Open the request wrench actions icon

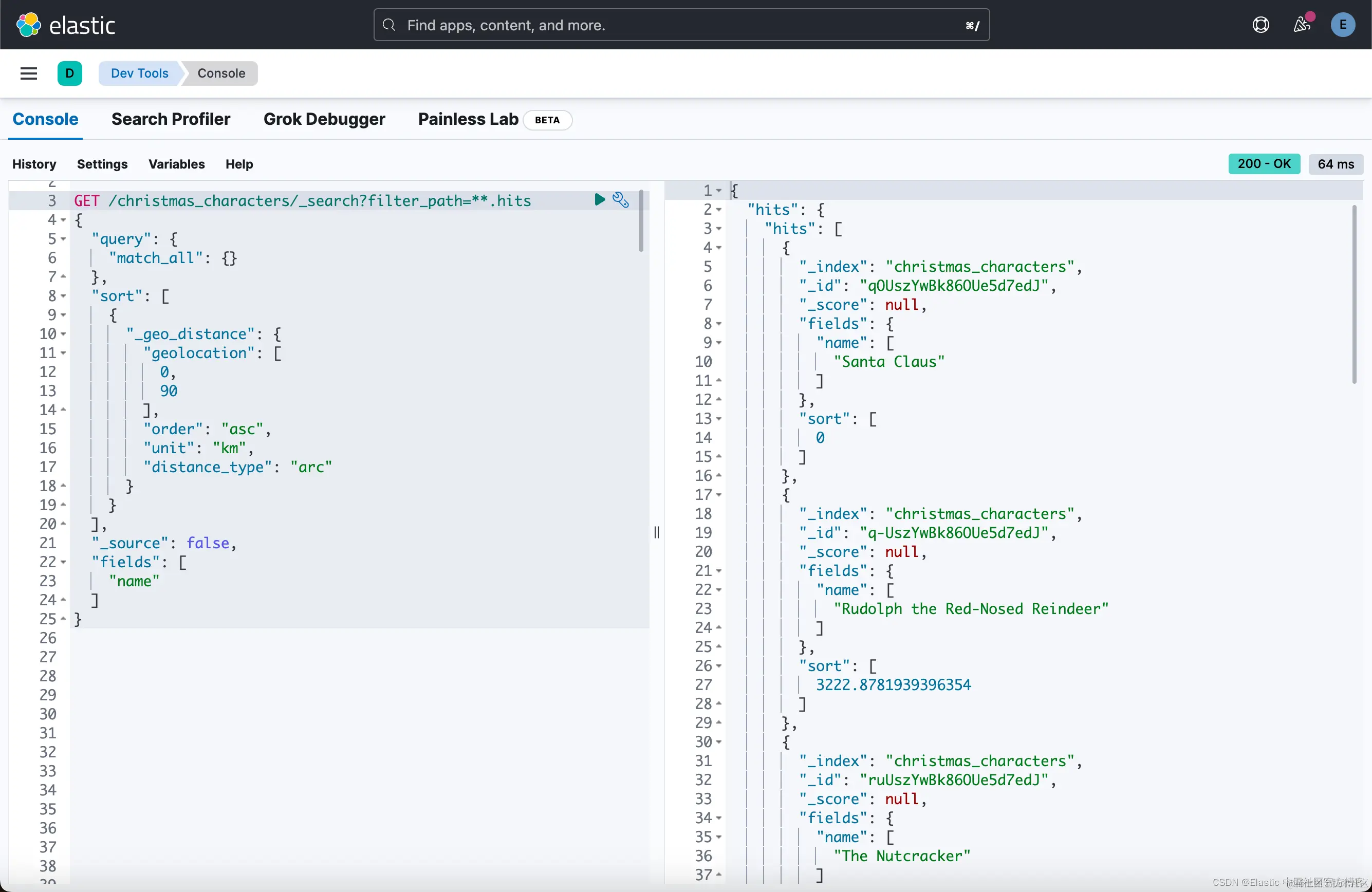pos(621,199)
